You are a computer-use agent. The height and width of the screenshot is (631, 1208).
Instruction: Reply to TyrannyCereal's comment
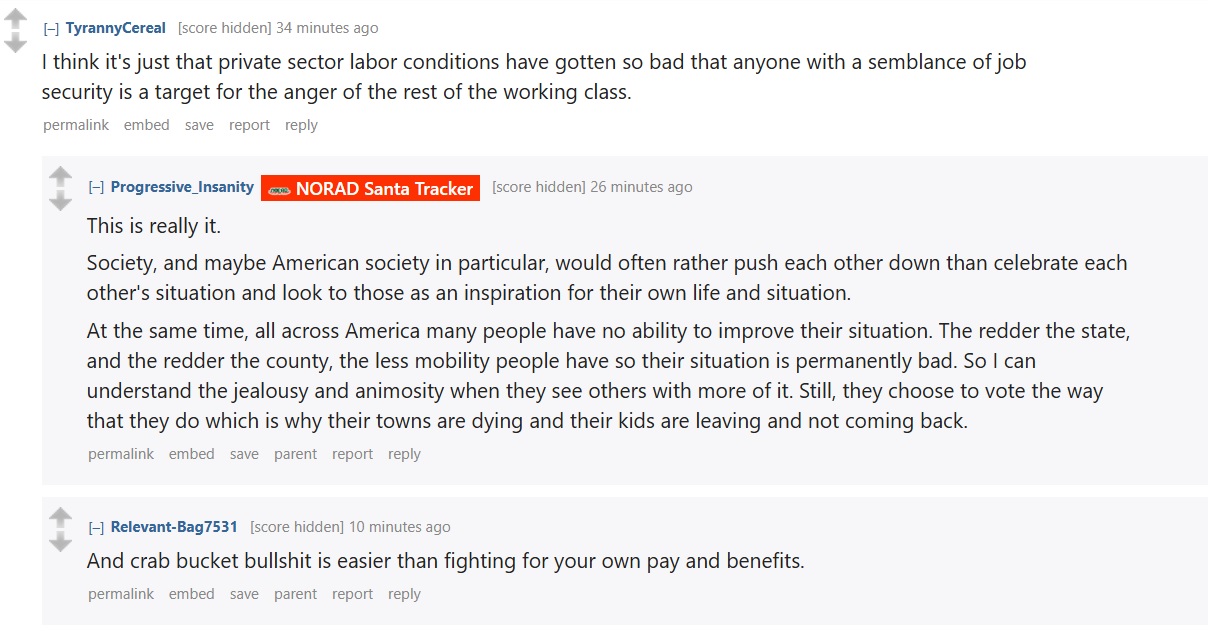point(301,125)
